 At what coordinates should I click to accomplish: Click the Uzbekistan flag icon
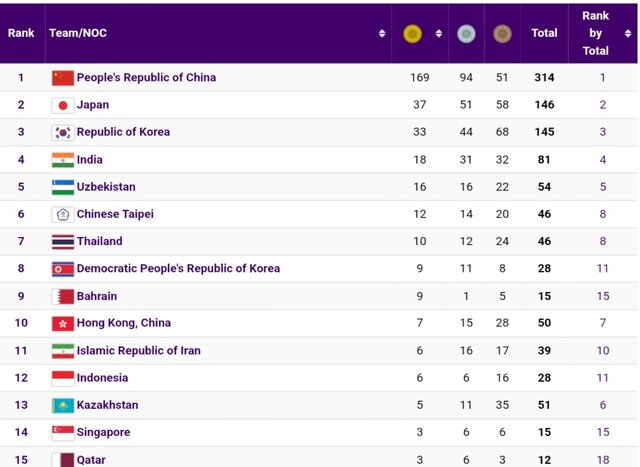[62, 187]
